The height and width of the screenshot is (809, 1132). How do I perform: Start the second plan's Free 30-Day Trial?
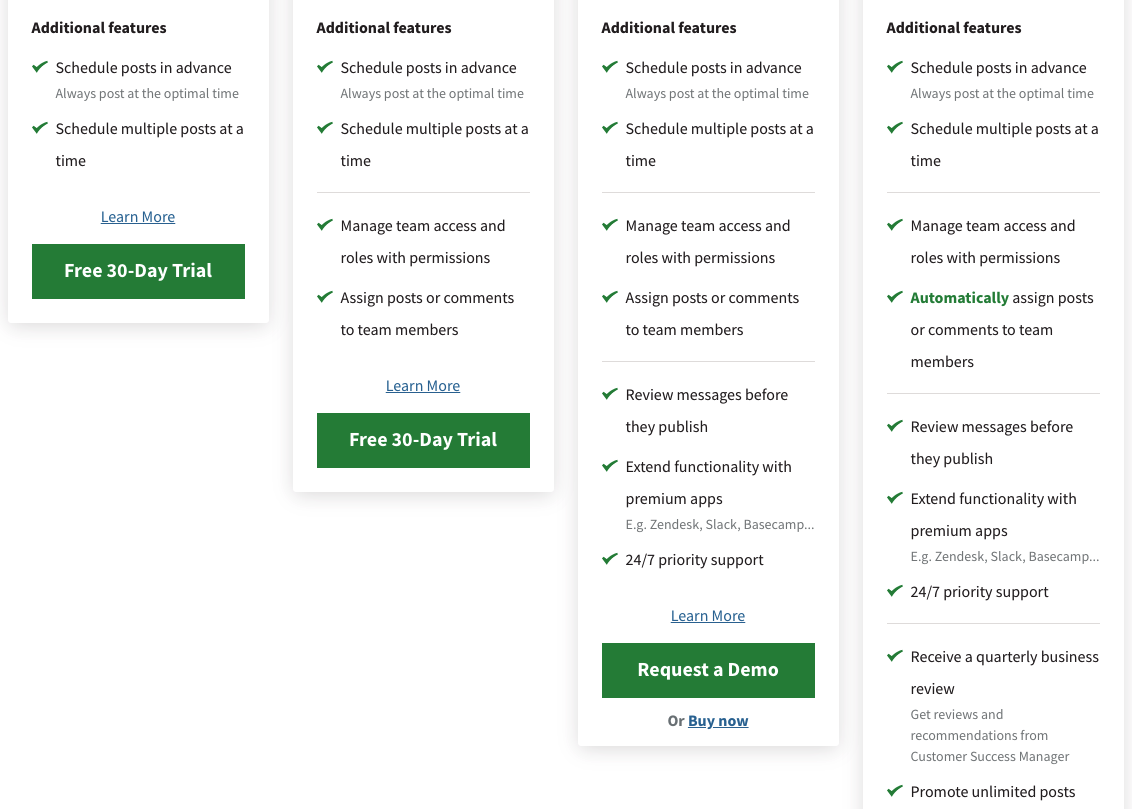423,440
